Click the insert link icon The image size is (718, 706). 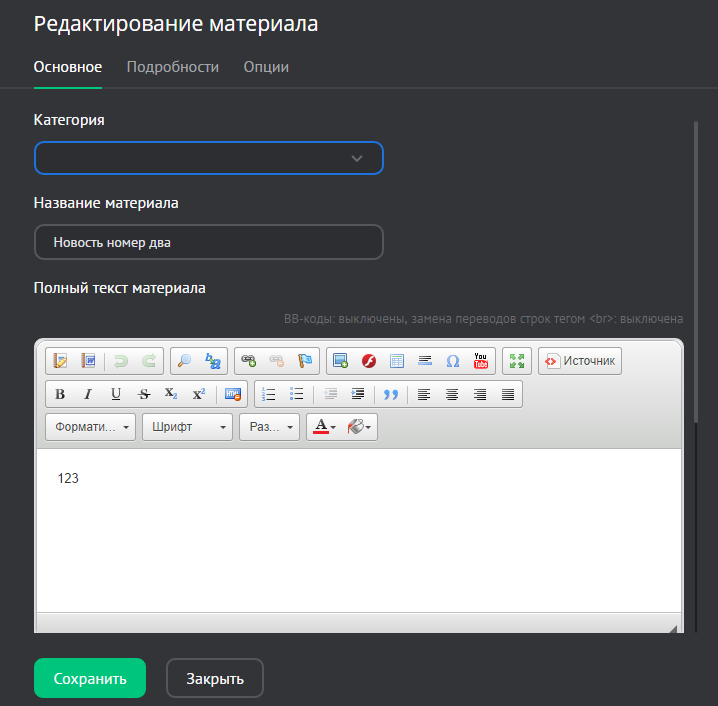tap(249, 361)
